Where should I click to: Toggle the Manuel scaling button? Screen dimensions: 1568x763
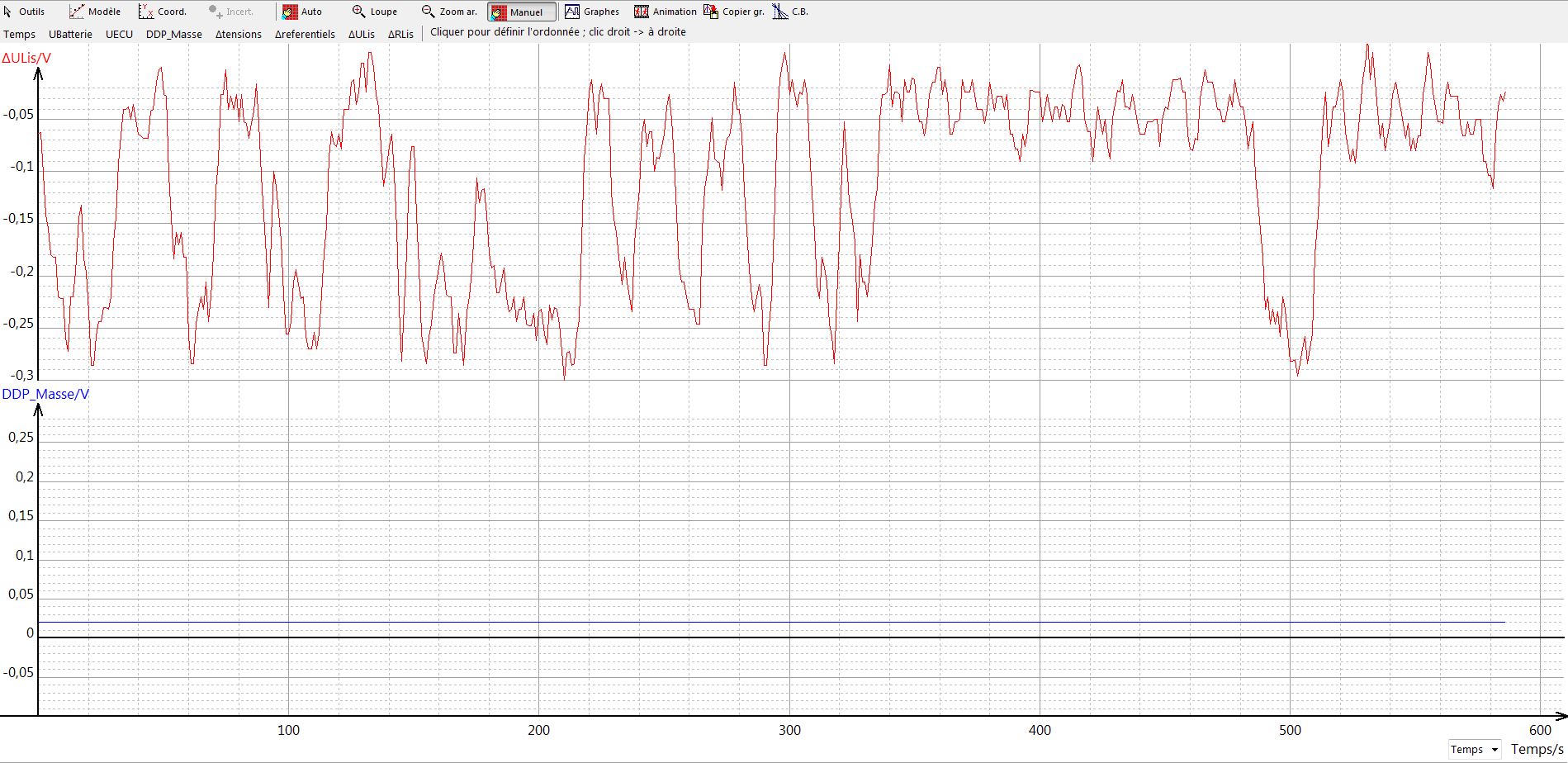(521, 12)
